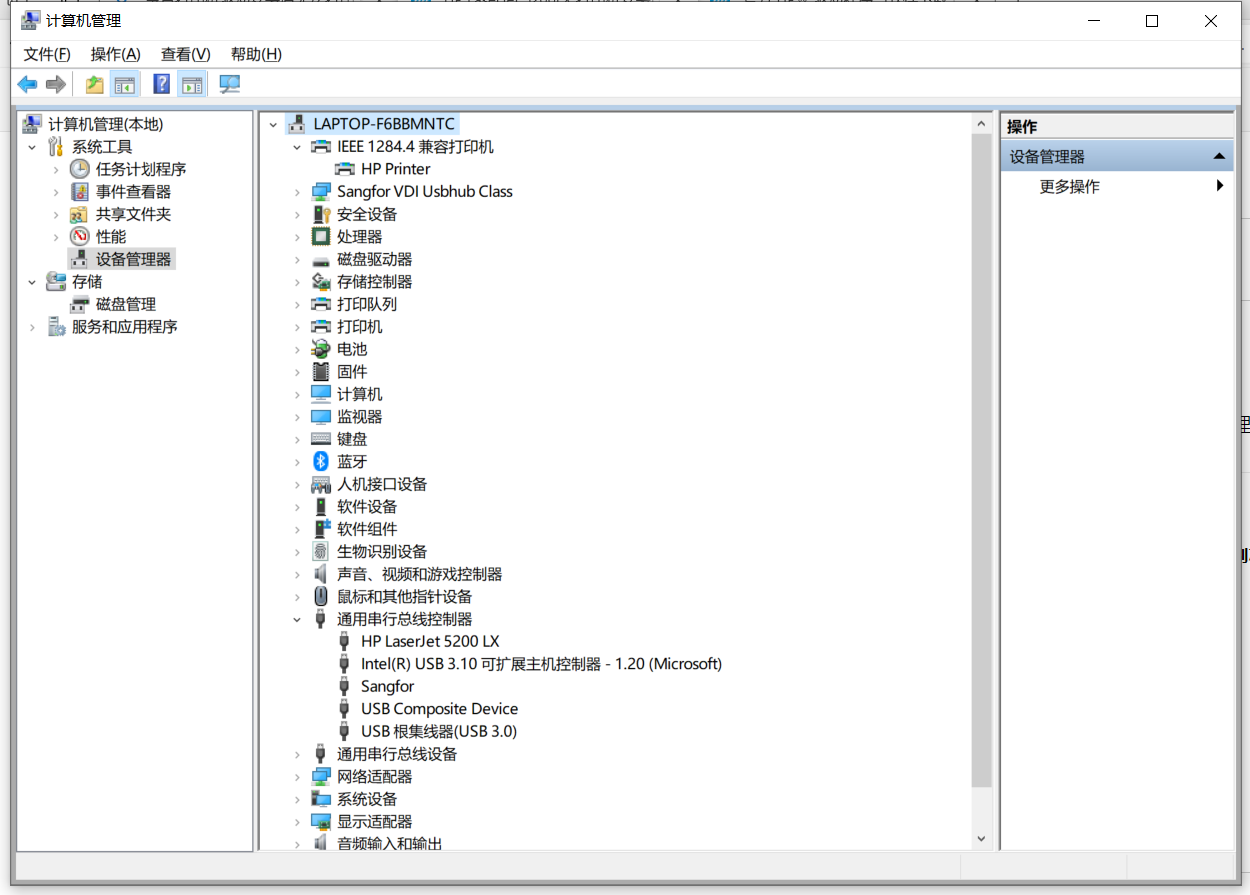Open the 操作(A) menu
1250x895 pixels.
[x=115, y=54]
